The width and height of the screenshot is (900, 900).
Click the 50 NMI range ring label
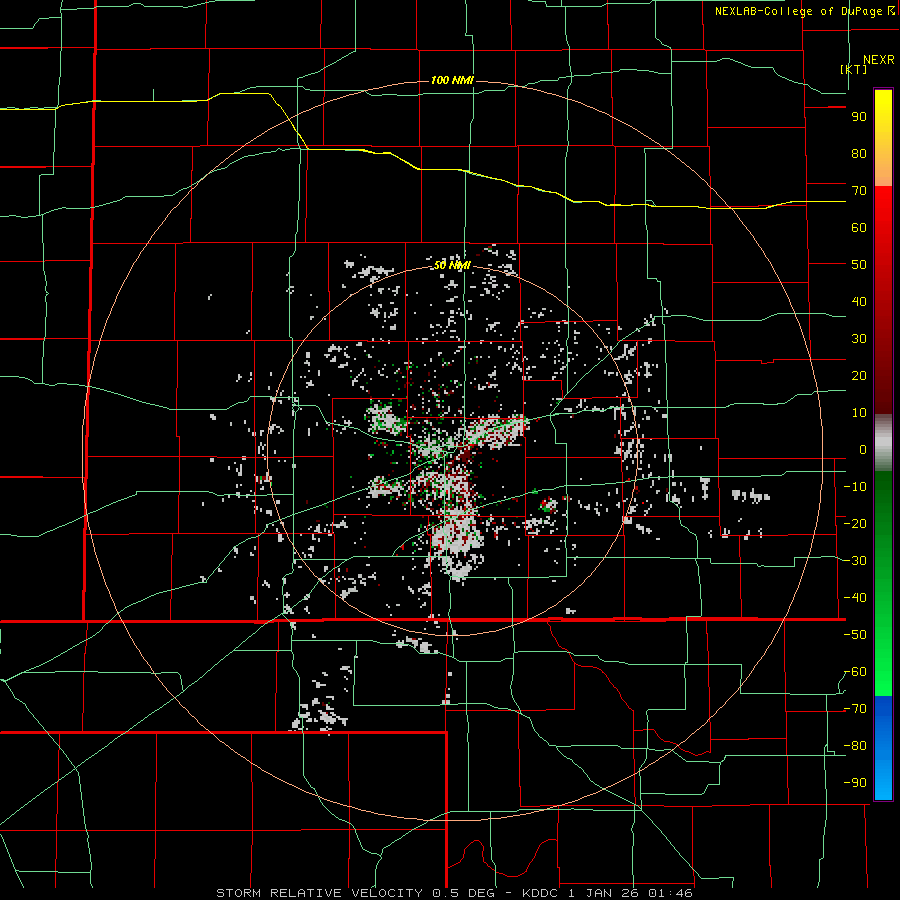(x=452, y=265)
